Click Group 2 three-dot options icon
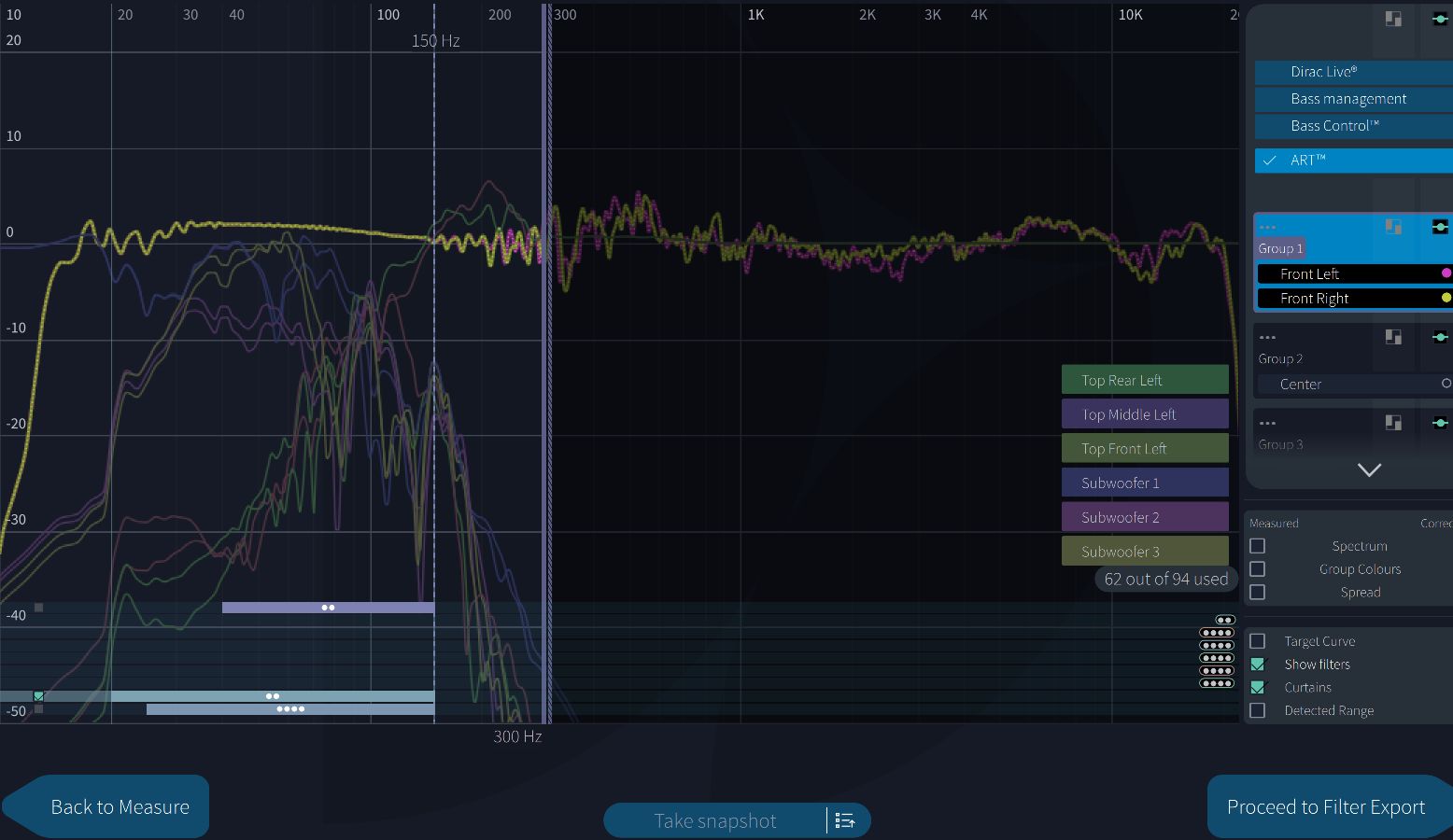1453x840 pixels. pyautogui.click(x=1267, y=337)
